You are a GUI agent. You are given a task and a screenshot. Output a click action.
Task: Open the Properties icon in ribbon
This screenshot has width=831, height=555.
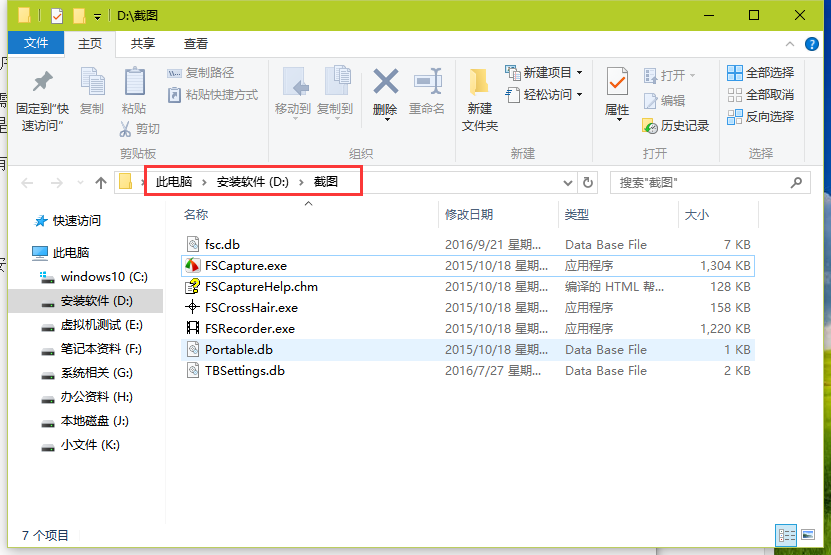[617, 82]
